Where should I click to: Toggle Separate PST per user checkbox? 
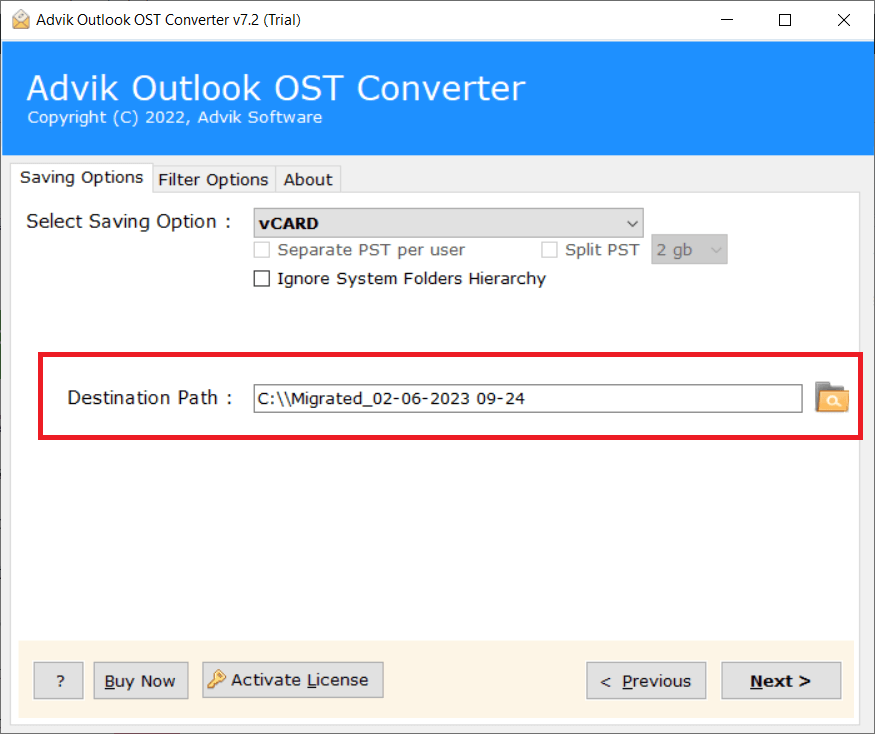(x=262, y=250)
